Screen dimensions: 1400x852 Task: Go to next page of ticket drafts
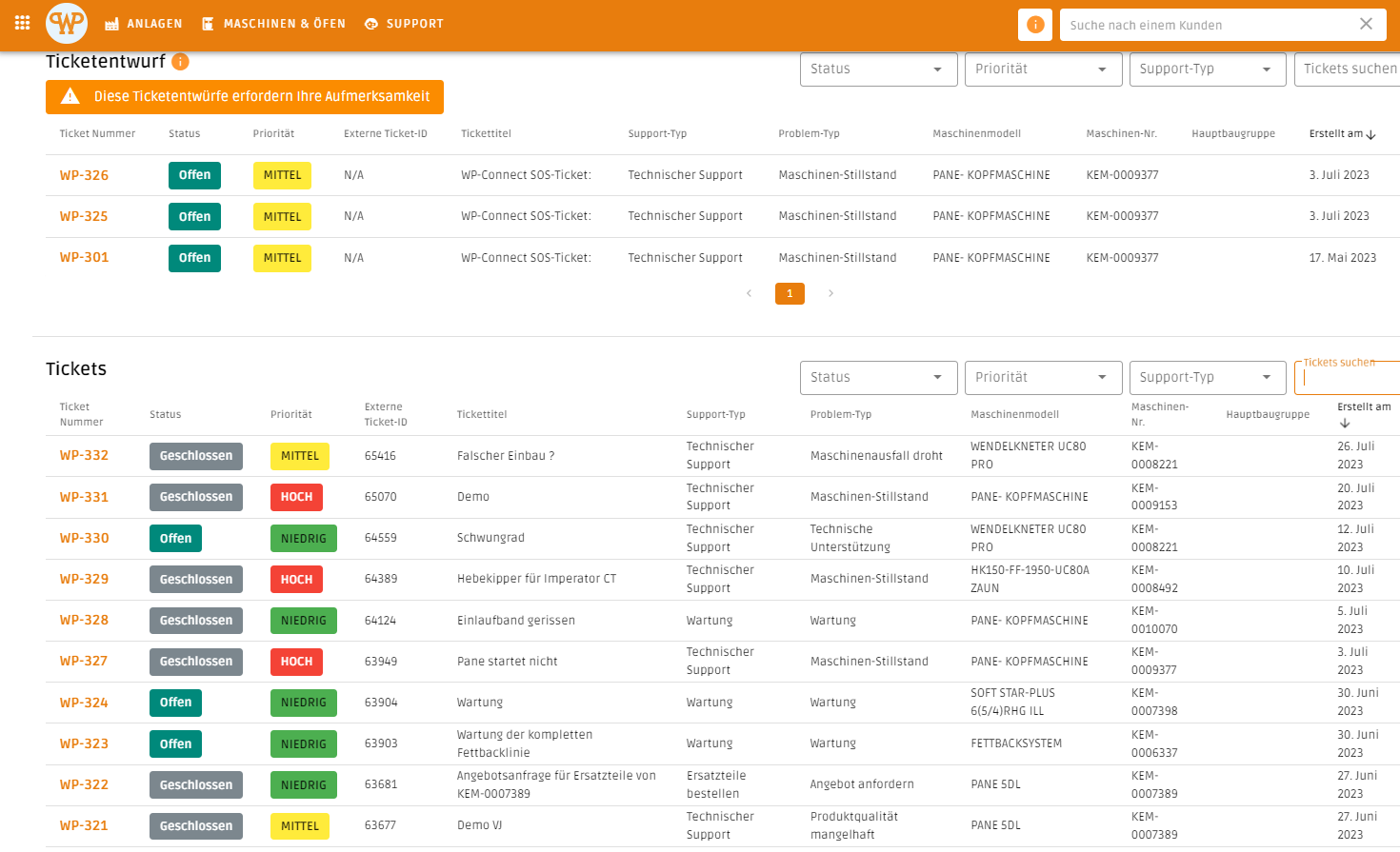(830, 293)
